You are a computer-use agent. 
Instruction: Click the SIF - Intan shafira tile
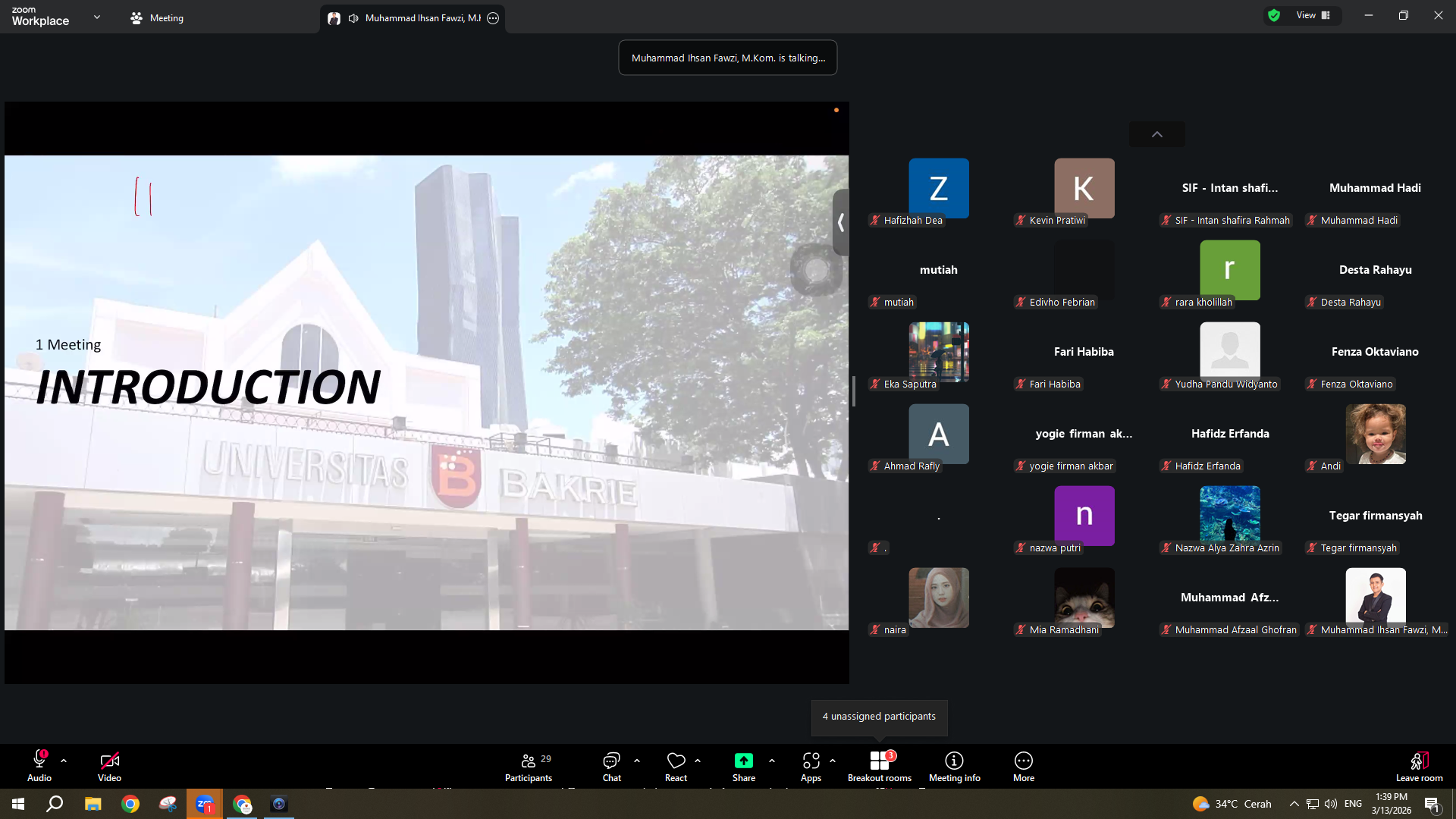tap(1230, 188)
